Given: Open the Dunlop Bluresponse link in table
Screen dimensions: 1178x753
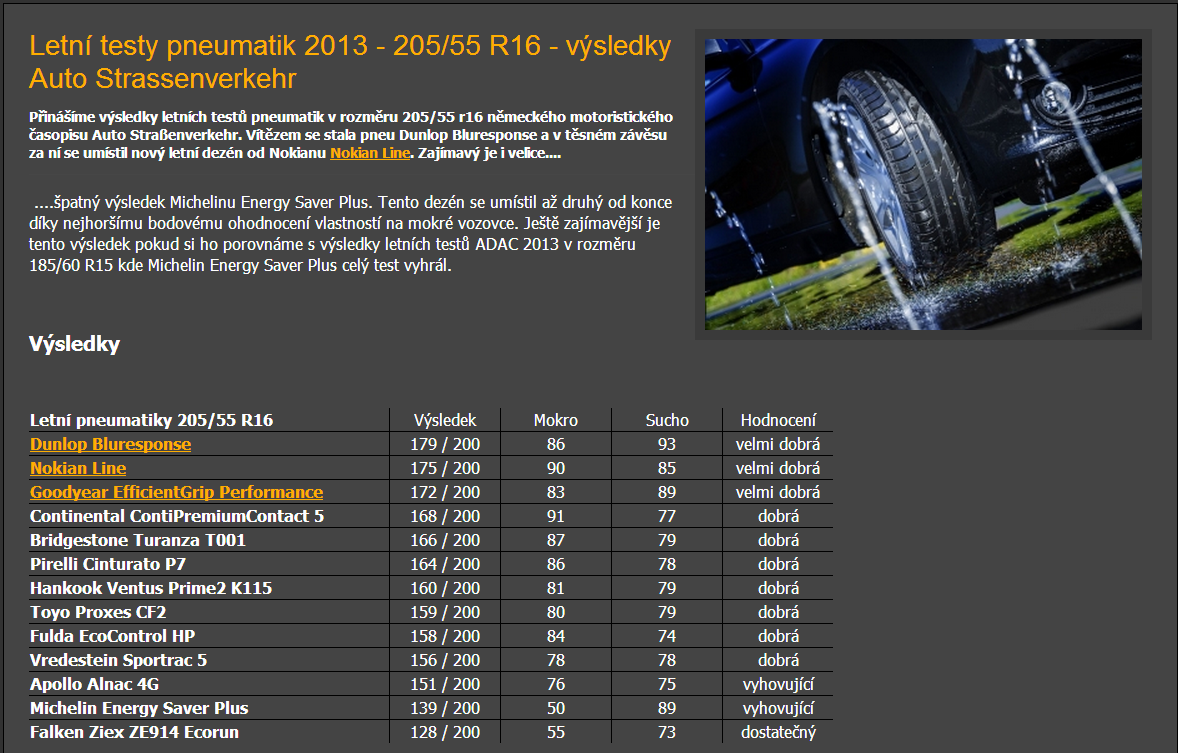Looking at the screenshot, I should click(x=110, y=444).
